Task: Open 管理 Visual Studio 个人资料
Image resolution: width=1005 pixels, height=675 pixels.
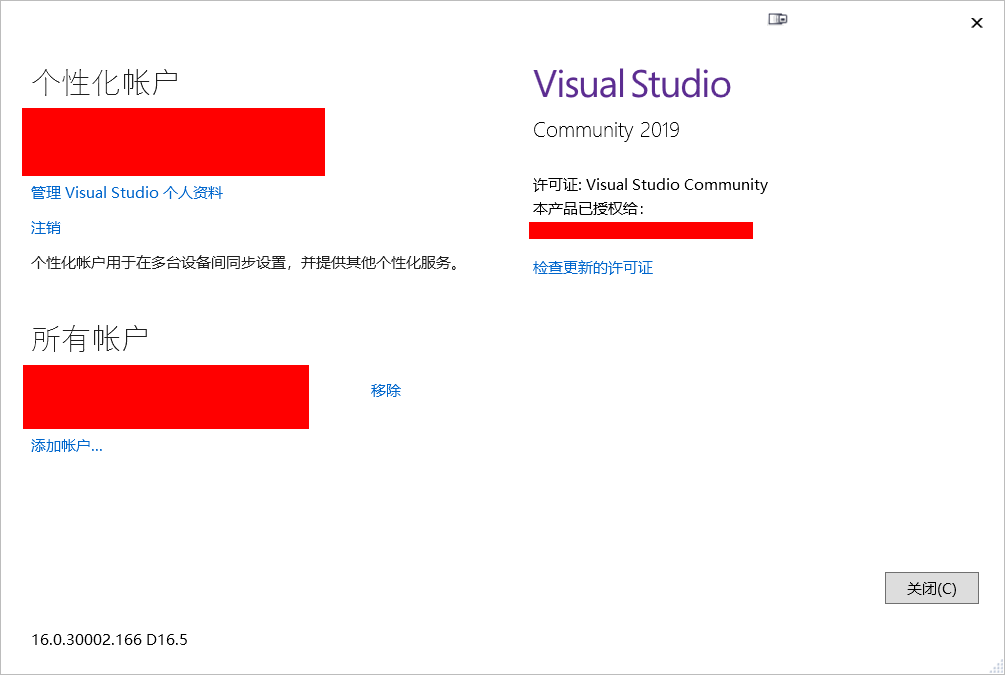Action: [125, 192]
